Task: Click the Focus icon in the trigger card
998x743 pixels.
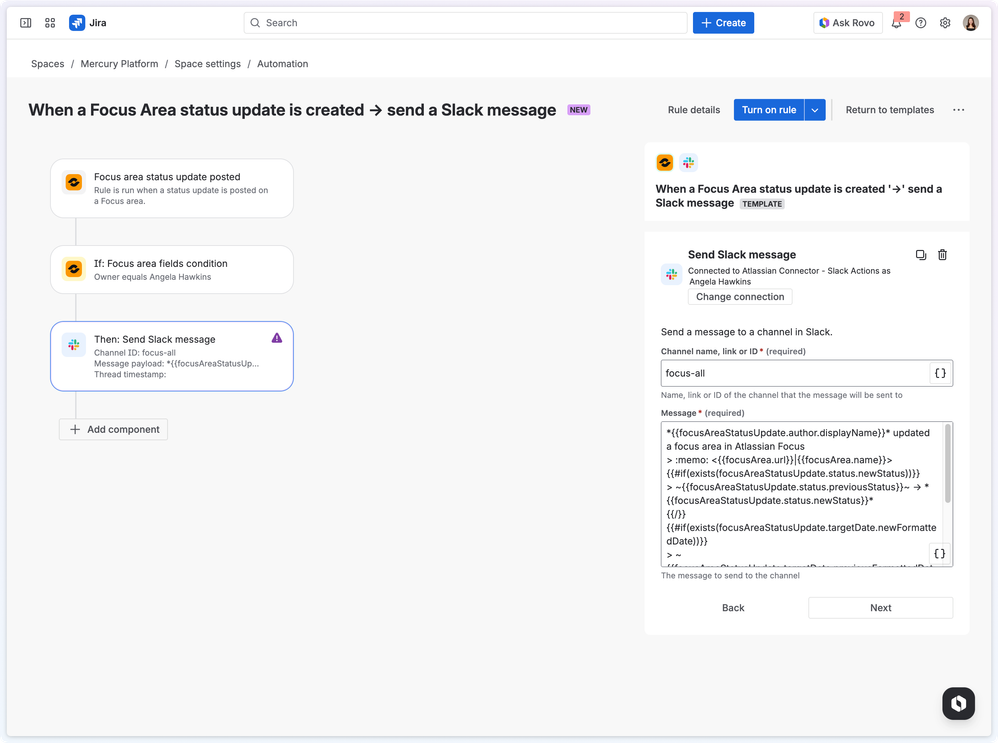Action: (x=74, y=183)
